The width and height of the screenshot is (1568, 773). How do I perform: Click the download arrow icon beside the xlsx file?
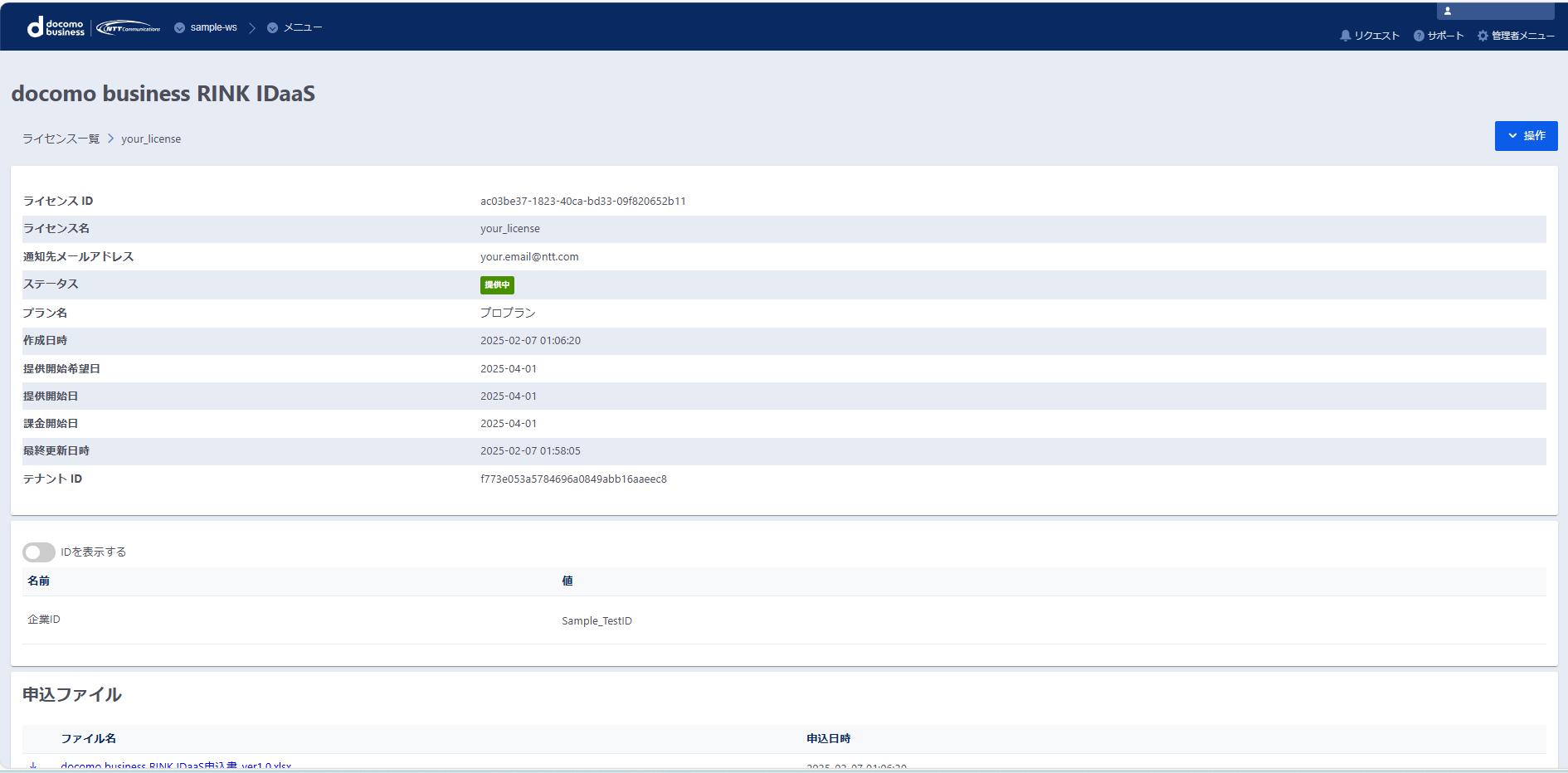[33, 766]
